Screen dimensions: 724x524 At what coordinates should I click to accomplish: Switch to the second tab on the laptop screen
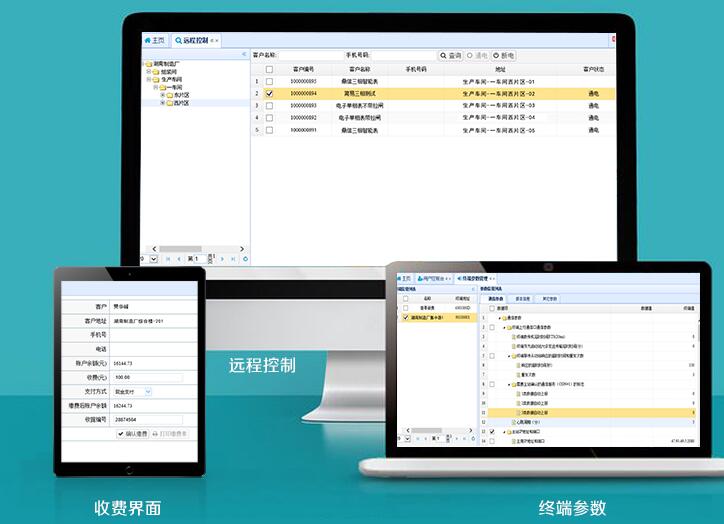(x=433, y=278)
